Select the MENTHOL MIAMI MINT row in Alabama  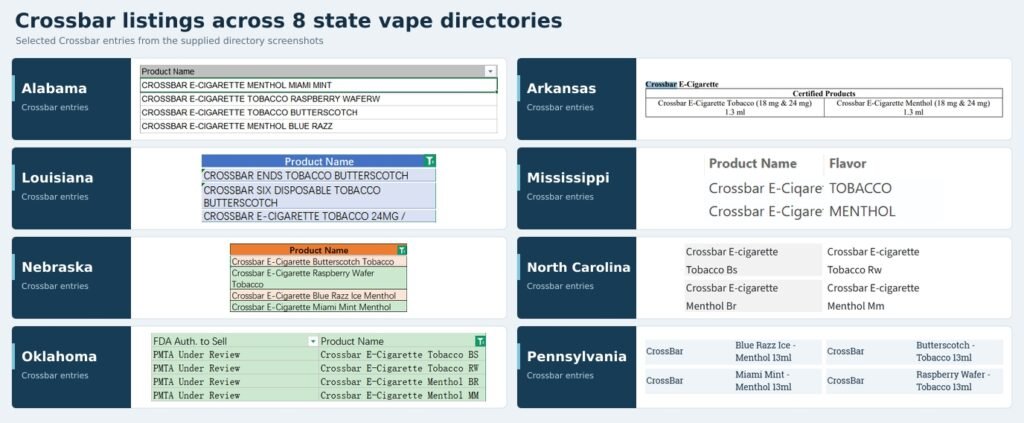coord(319,85)
